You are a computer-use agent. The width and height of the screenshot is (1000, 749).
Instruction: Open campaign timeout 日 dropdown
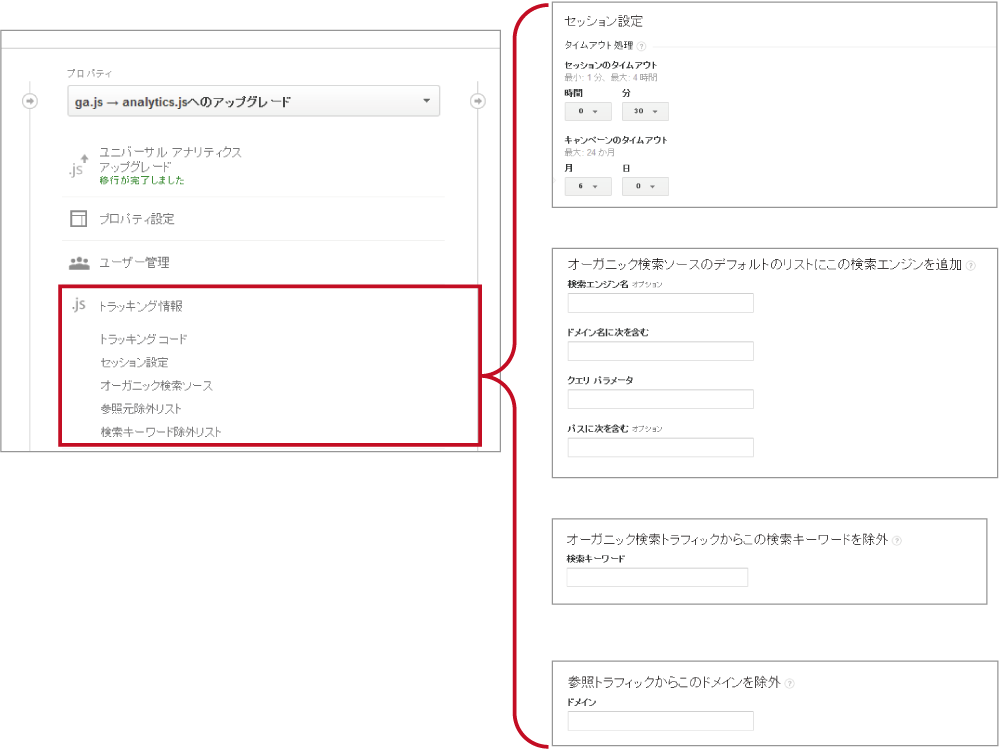pyautogui.click(x=645, y=186)
